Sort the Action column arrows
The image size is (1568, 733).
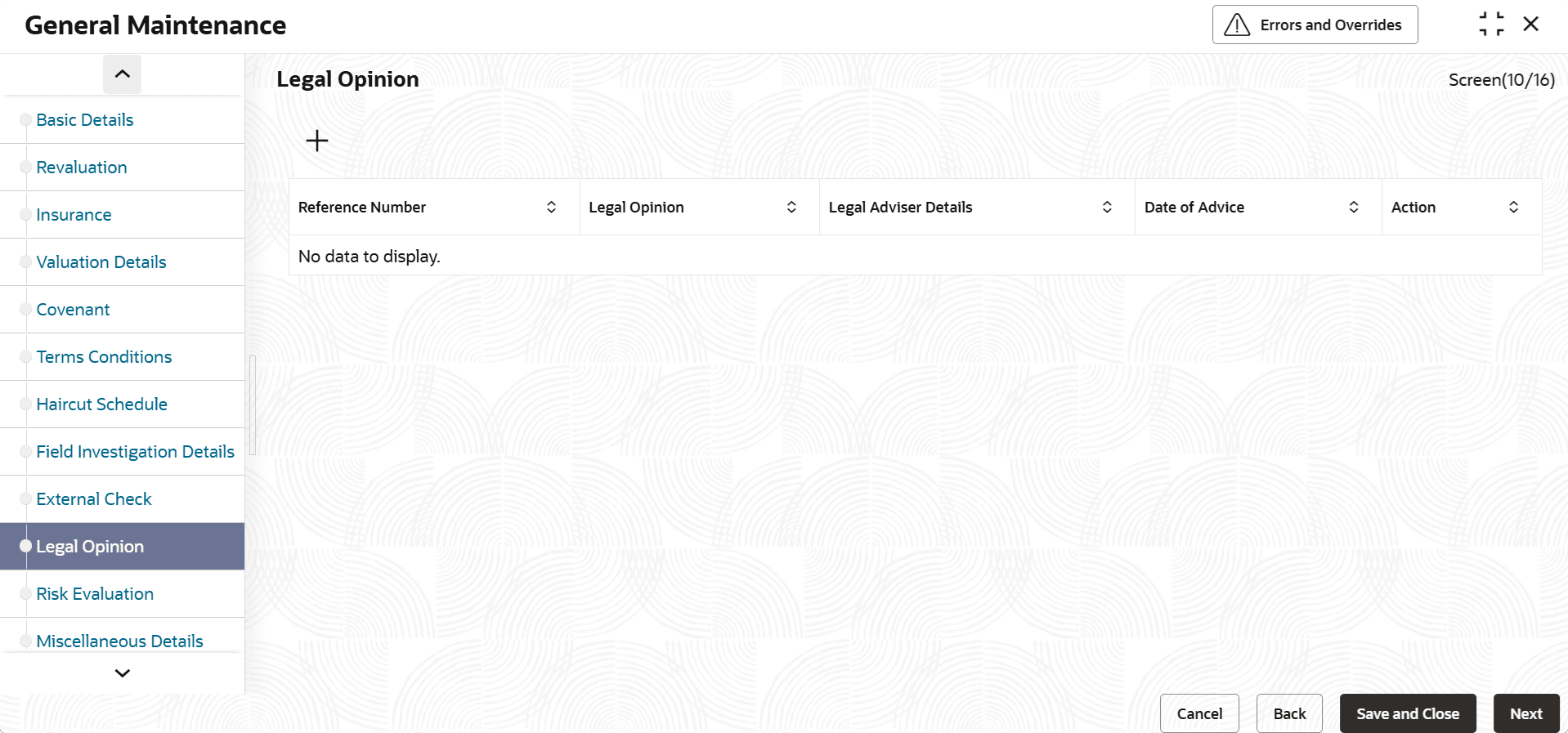coord(1514,208)
